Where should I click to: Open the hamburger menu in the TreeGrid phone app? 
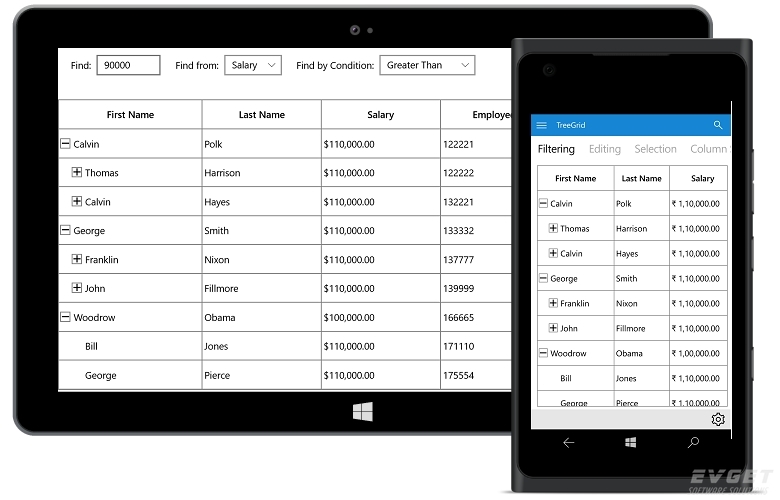click(542, 125)
